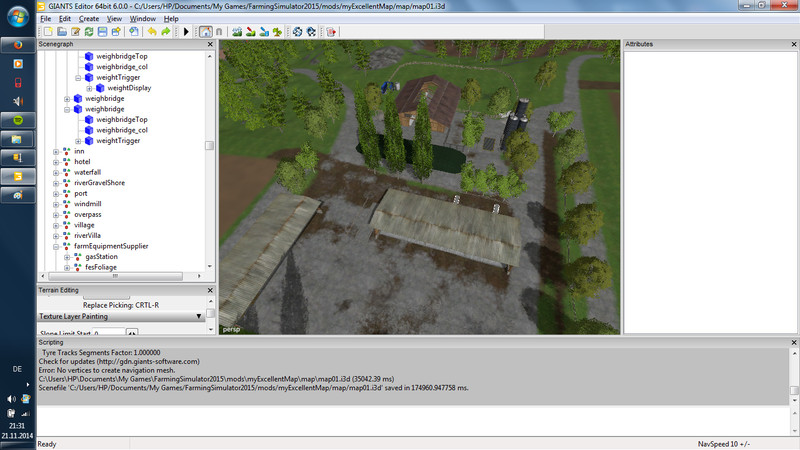This screenshot has height=450, width=800.
Task: Redo action with the green arrow icon
Action: (166, 32)
